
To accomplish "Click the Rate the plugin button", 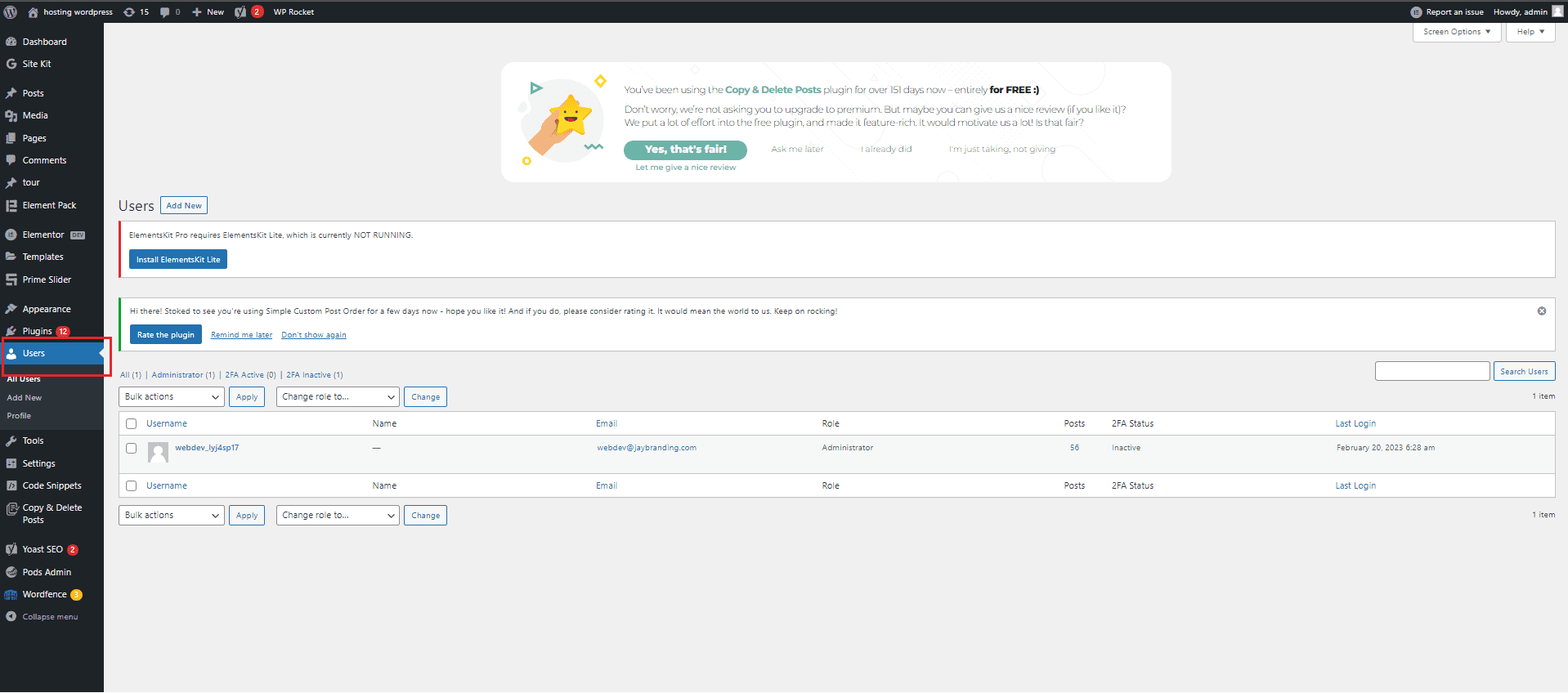I will click(166, 335).
